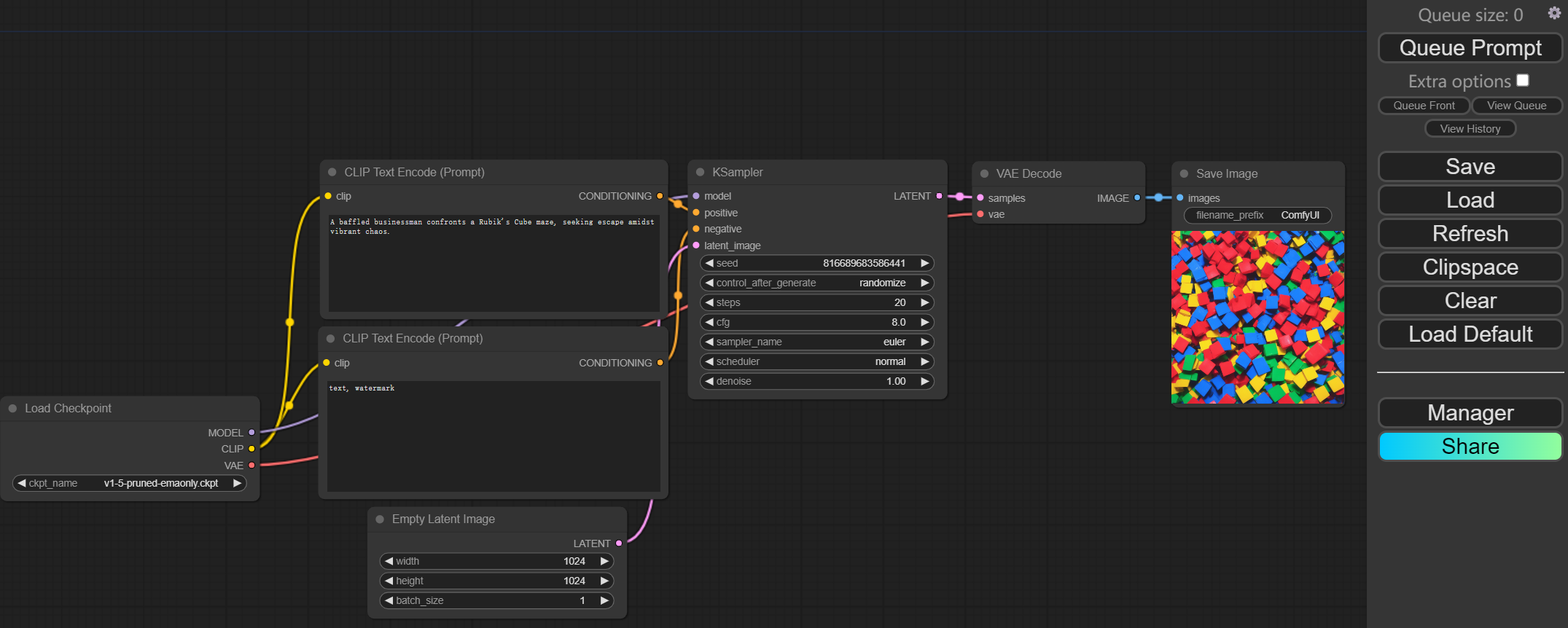The height and width of the screenshot is (628, 1568).
Task: Click the CONDITIONING output of the 'text, watermark' node
Action: point(660,363)
